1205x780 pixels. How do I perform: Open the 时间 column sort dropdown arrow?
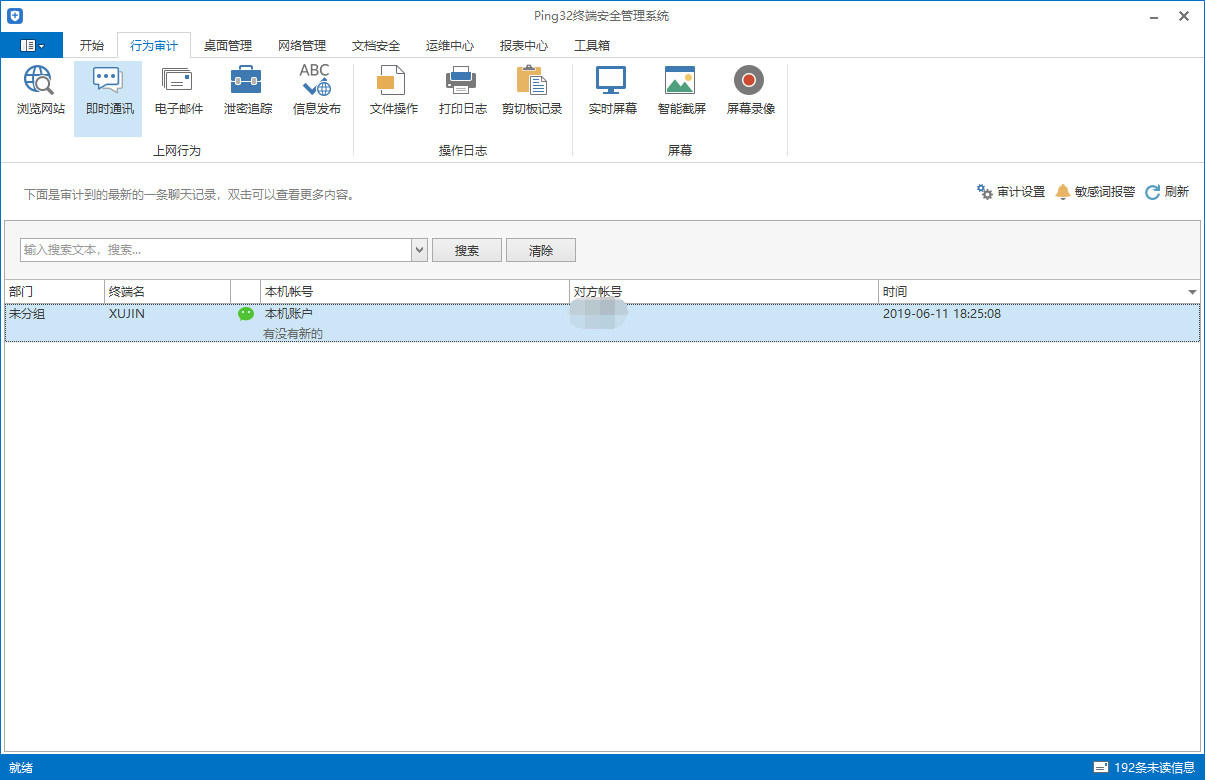[1192, 292]
